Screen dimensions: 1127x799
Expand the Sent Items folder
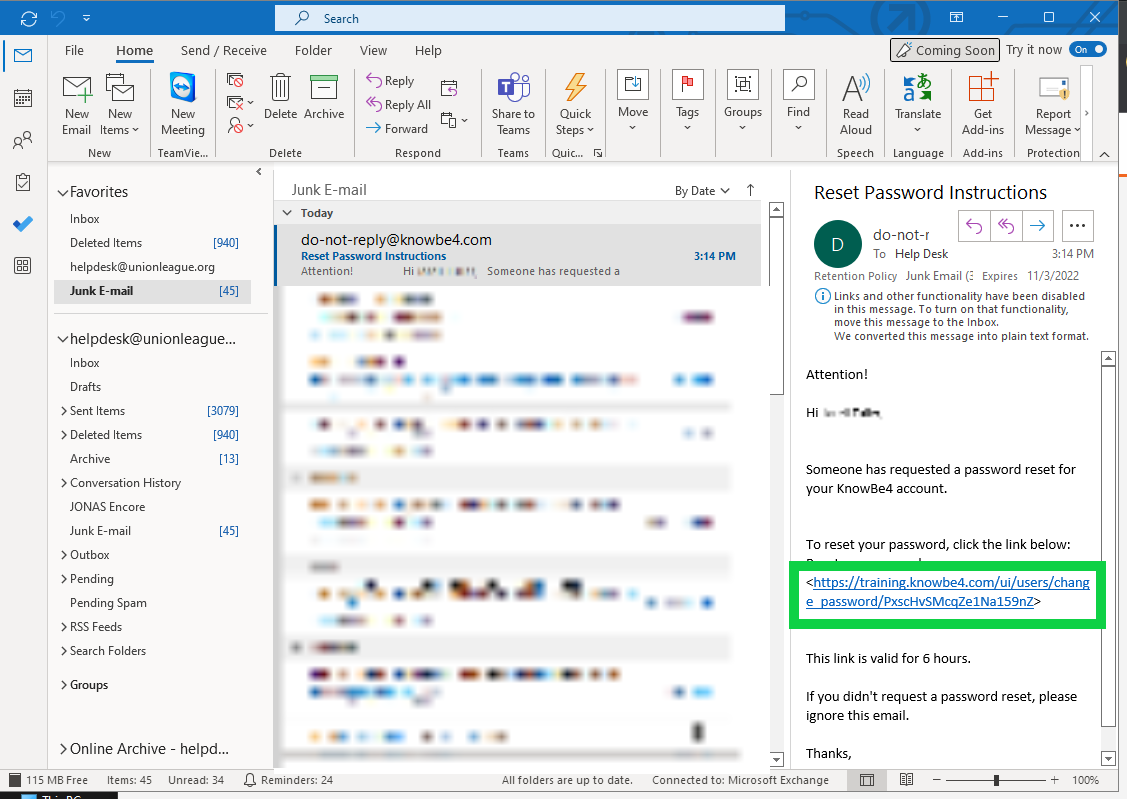[64, 411]
